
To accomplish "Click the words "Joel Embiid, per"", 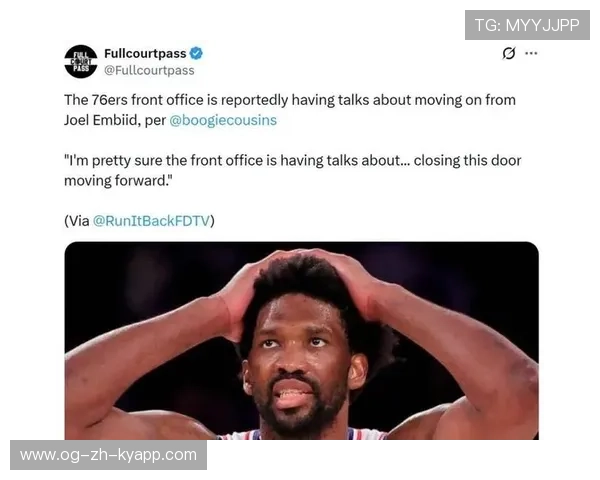I will point(115,120).
